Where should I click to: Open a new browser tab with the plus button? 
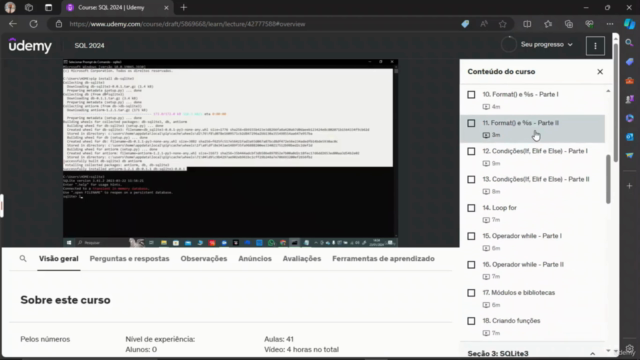(184, 7)
